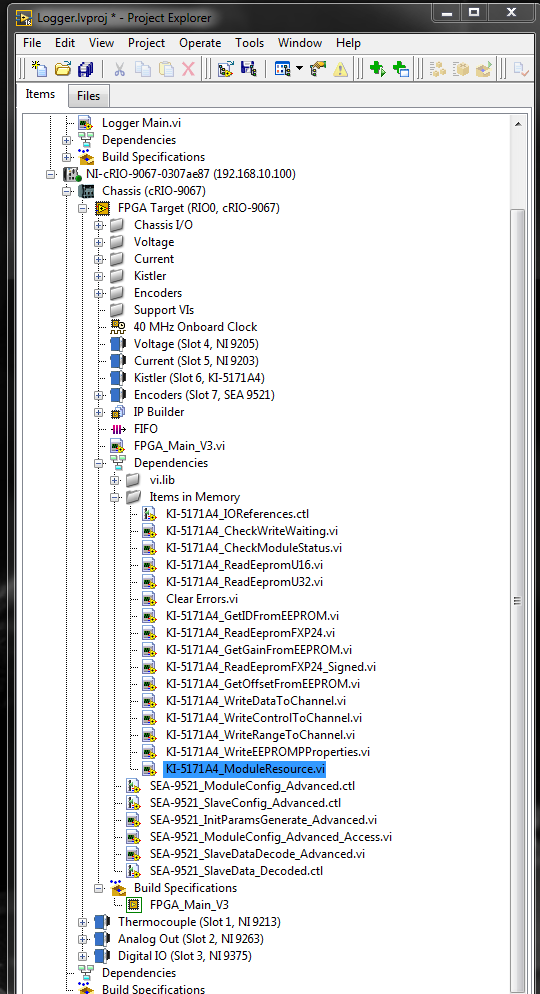Click the Resolve Conflicts toolbar icon

coord(318,69)
